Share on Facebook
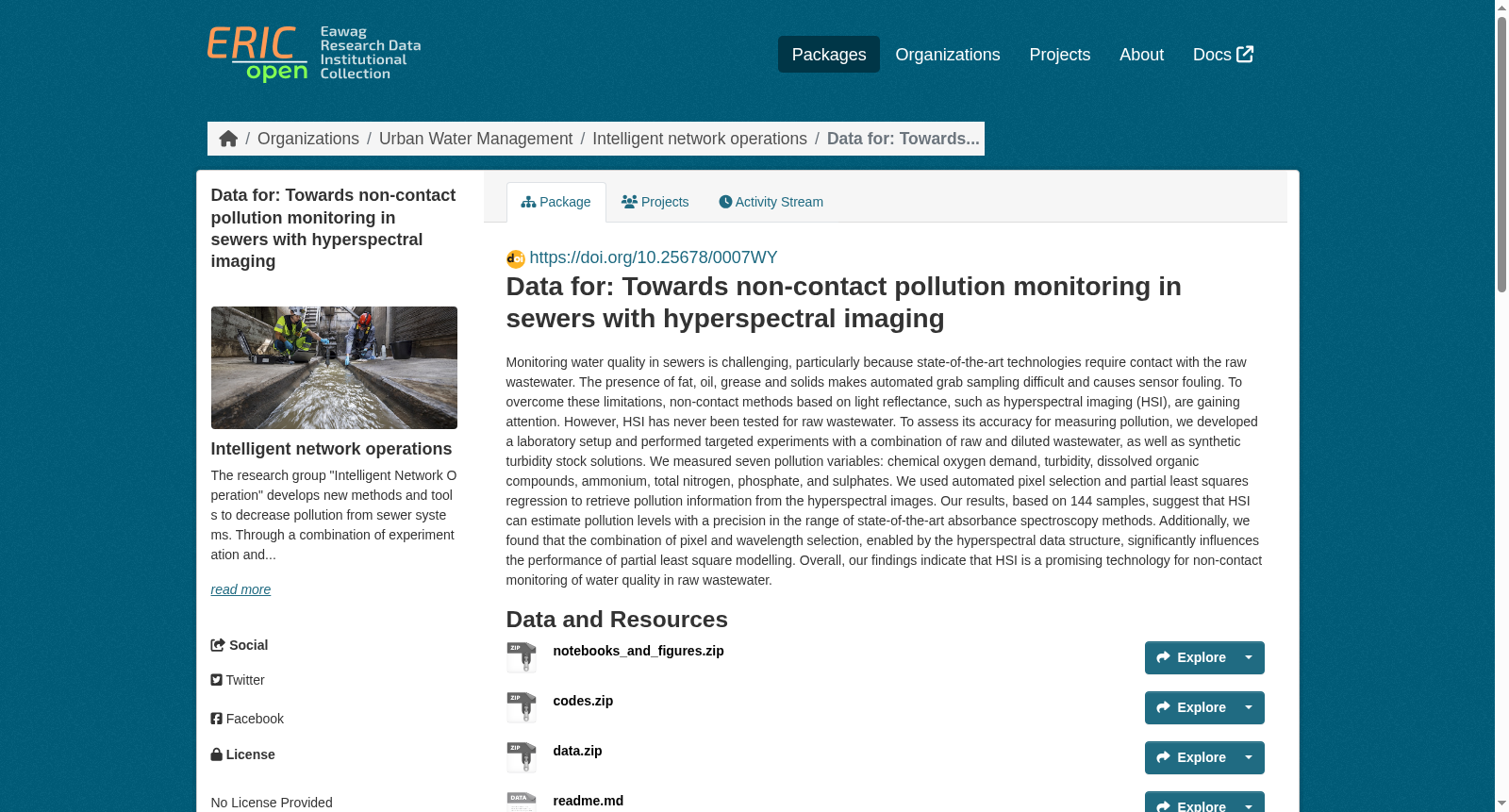This screenshot has height=812, width=1509. coord(247,719)
